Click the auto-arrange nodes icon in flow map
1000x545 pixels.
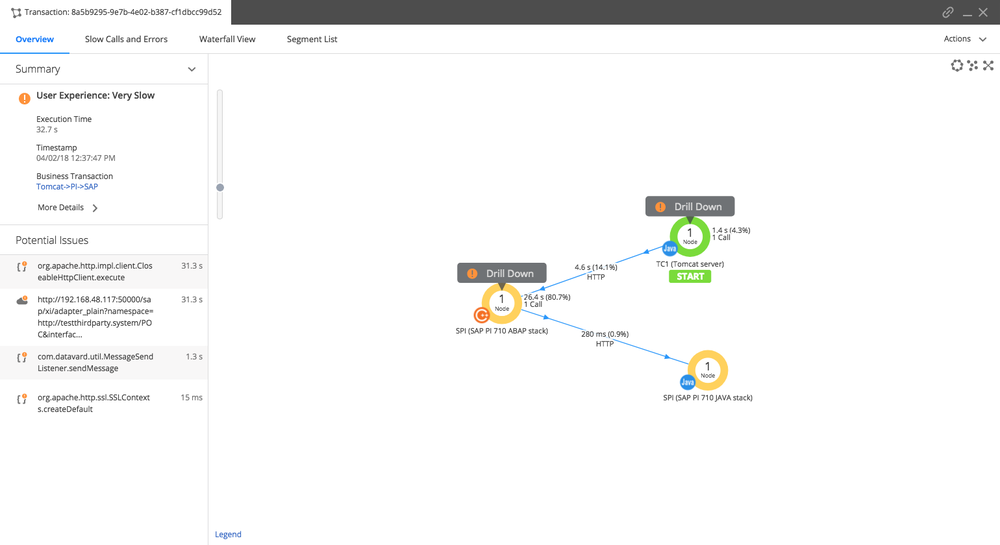[973, 65]
